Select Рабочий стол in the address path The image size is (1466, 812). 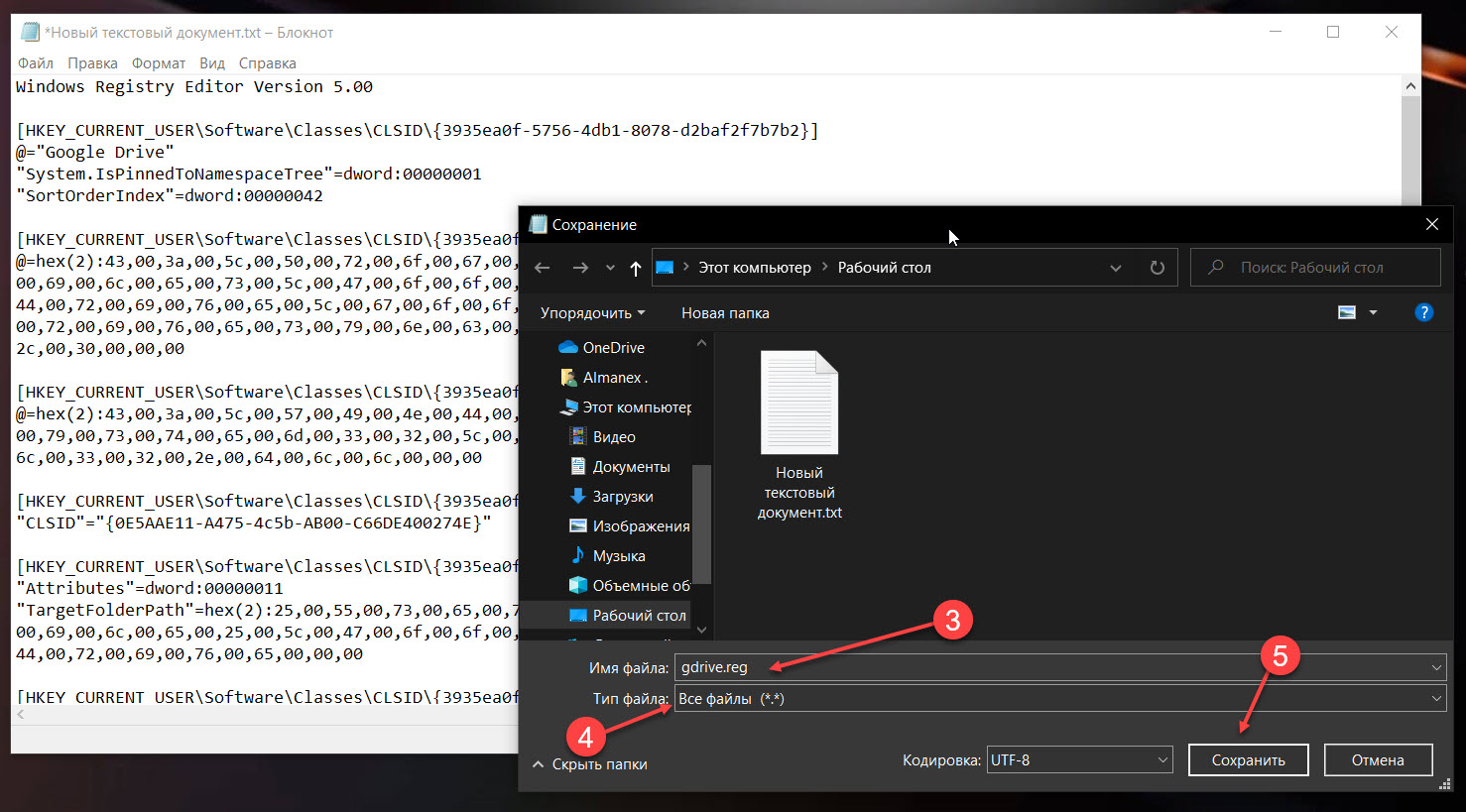click(x=885, y=268)
